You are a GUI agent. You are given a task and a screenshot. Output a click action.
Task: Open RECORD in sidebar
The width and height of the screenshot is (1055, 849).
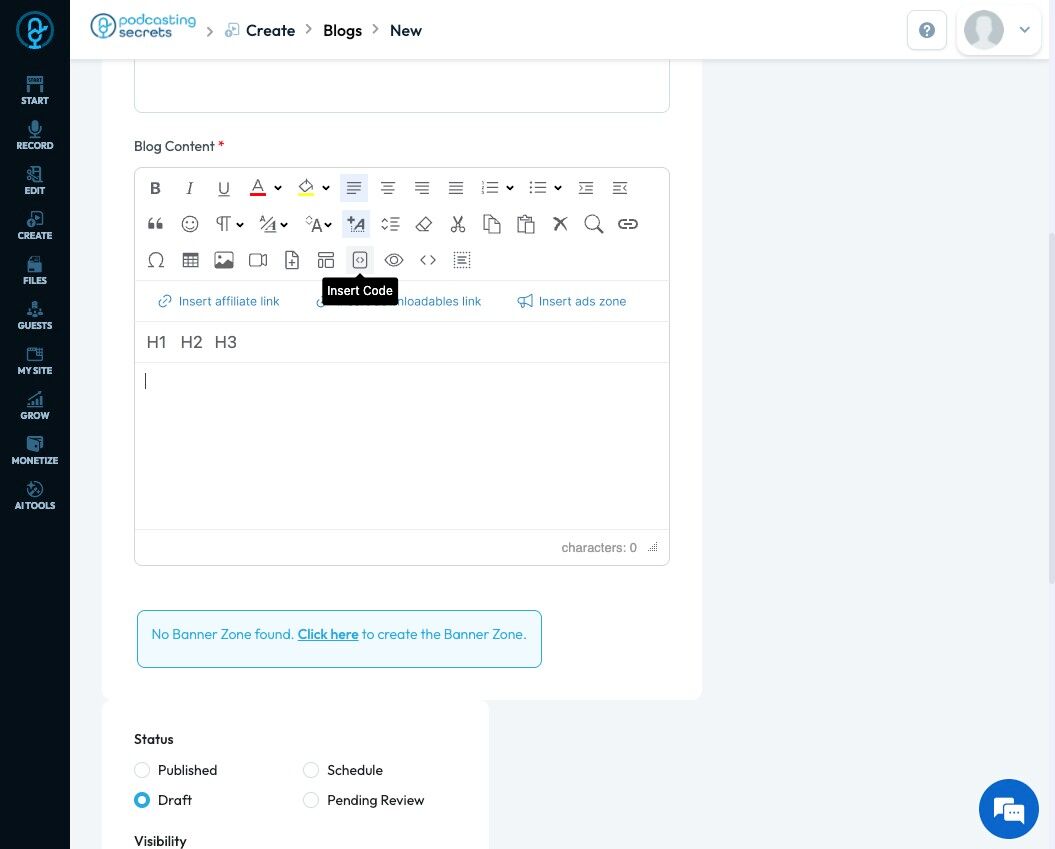point(34,135)
